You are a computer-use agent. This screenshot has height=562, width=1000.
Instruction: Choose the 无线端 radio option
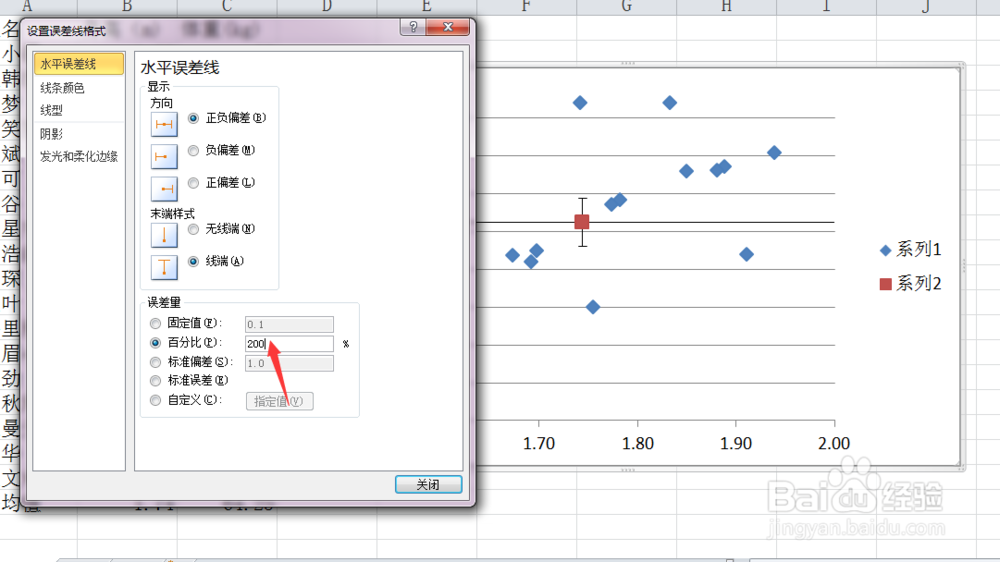(x=193, y=229)
